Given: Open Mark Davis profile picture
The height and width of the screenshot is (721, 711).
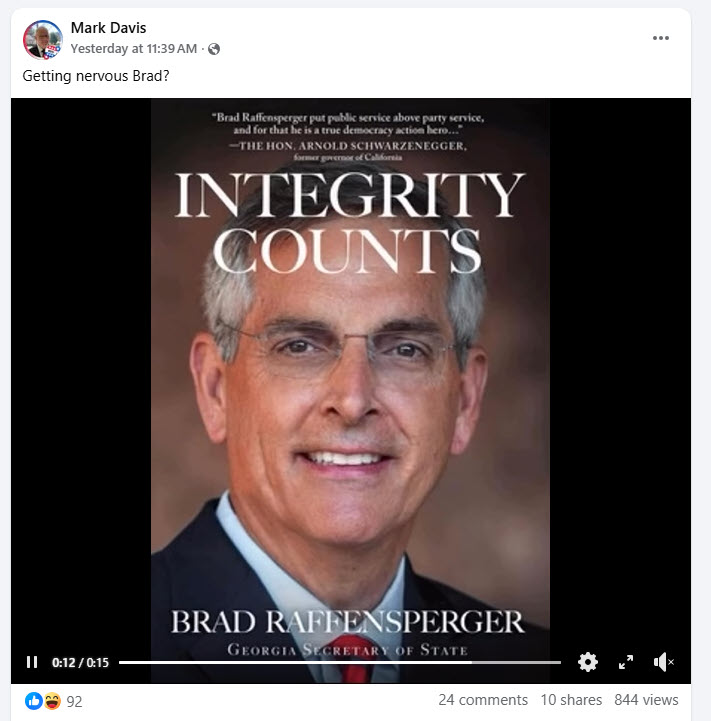Looking at the screenshot, I should click(x=43, y=40).
